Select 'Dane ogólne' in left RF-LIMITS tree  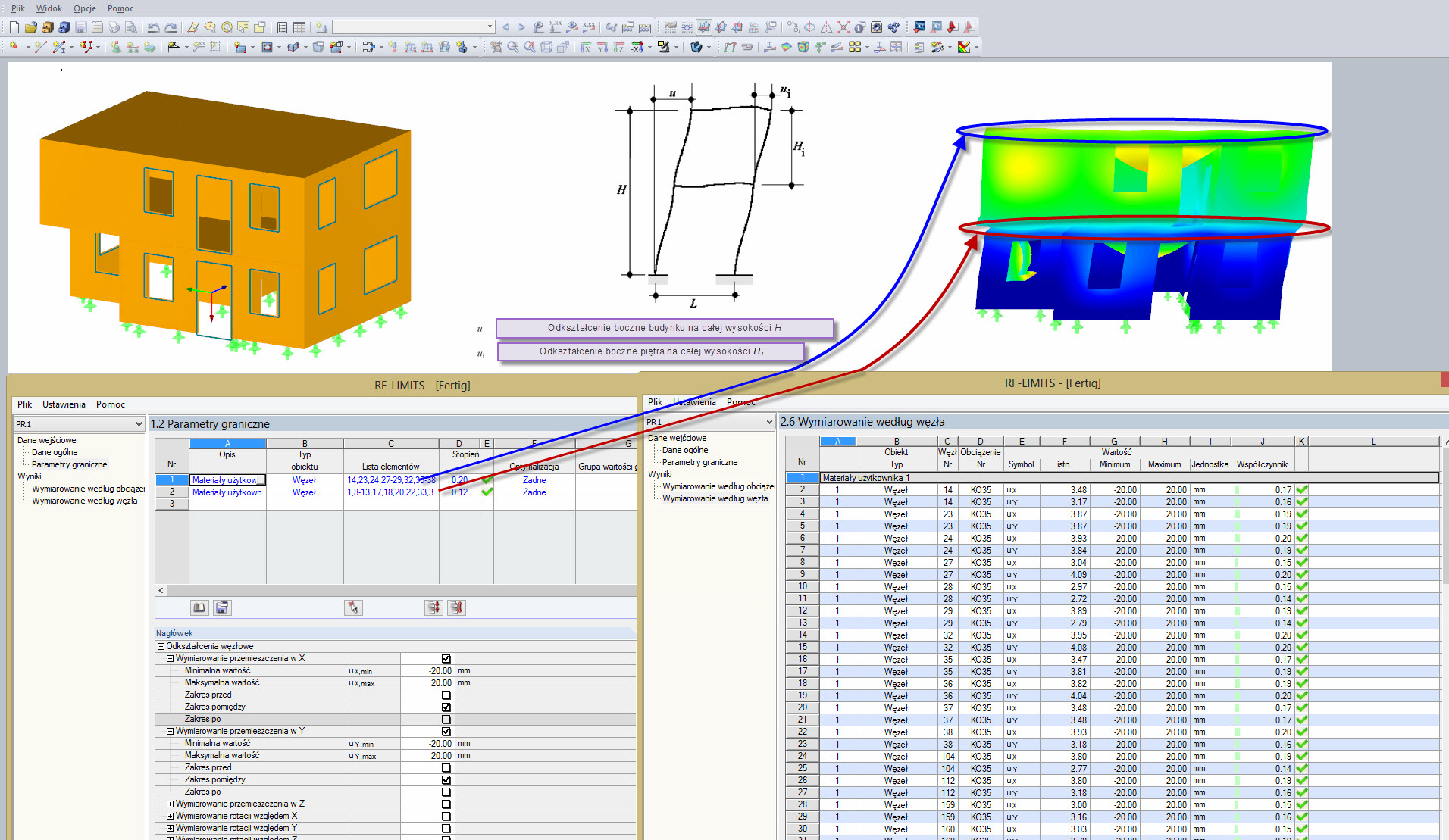55,452
